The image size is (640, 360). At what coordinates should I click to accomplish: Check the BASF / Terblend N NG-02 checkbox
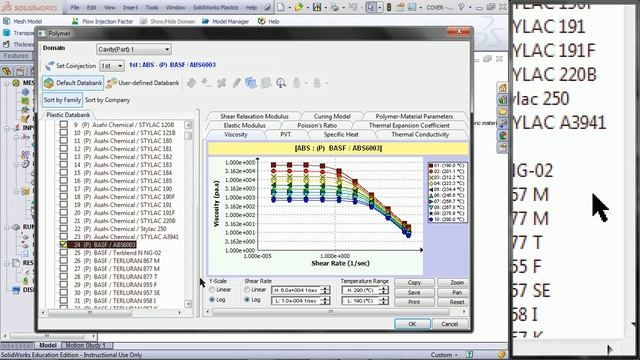pos(64,253)
